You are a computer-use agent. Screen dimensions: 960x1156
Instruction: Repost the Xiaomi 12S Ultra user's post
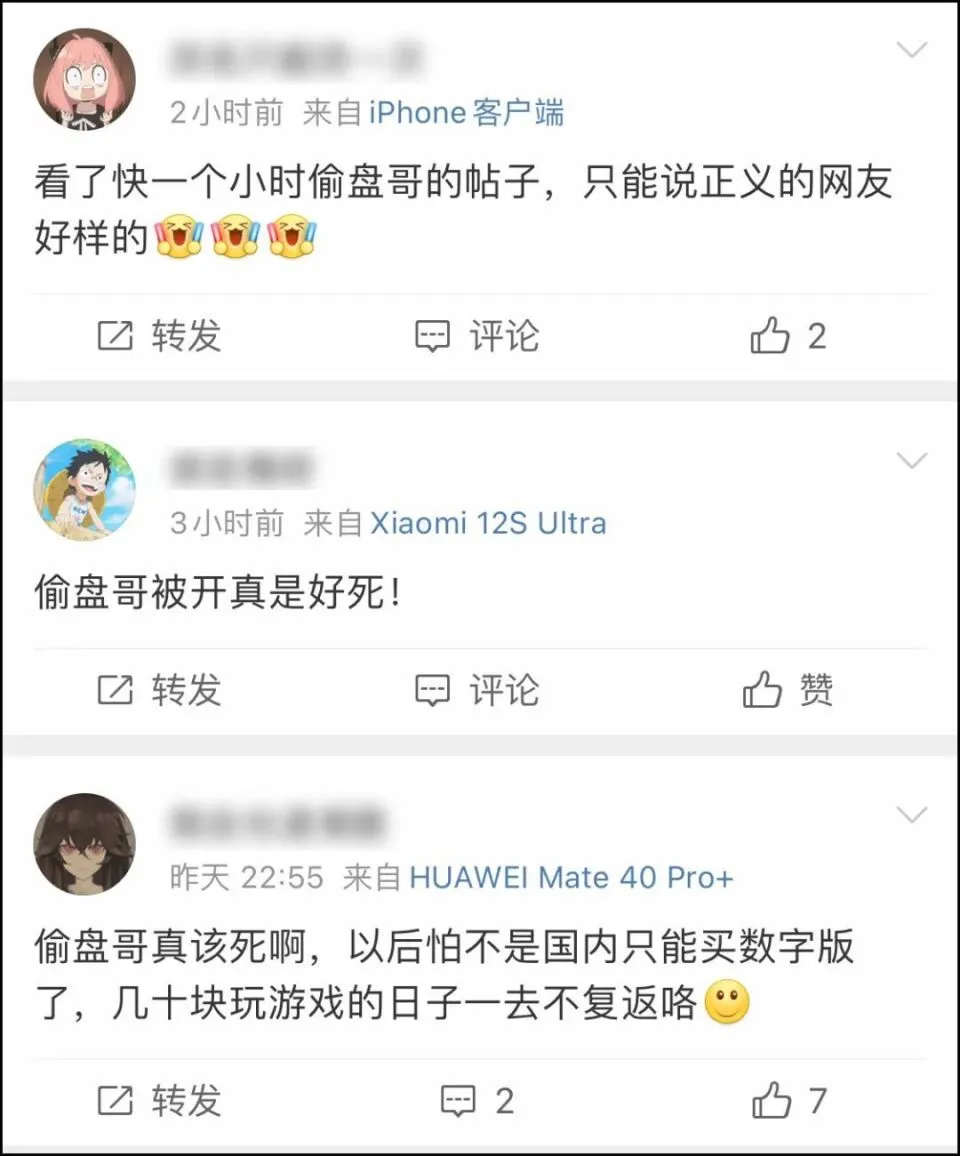pos(159,690)
